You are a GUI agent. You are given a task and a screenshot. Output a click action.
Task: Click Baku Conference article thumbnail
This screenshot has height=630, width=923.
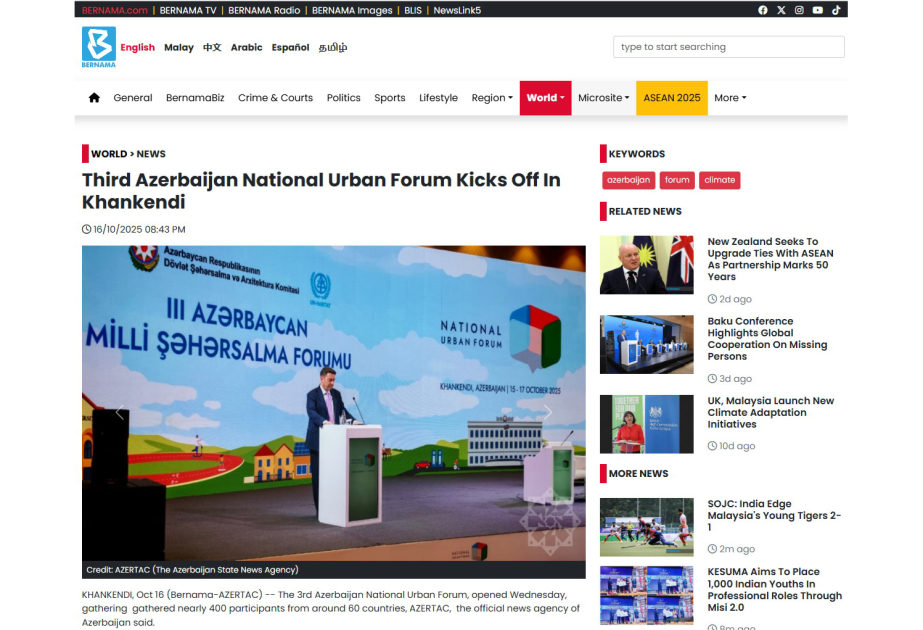click(x=646, y=344)
